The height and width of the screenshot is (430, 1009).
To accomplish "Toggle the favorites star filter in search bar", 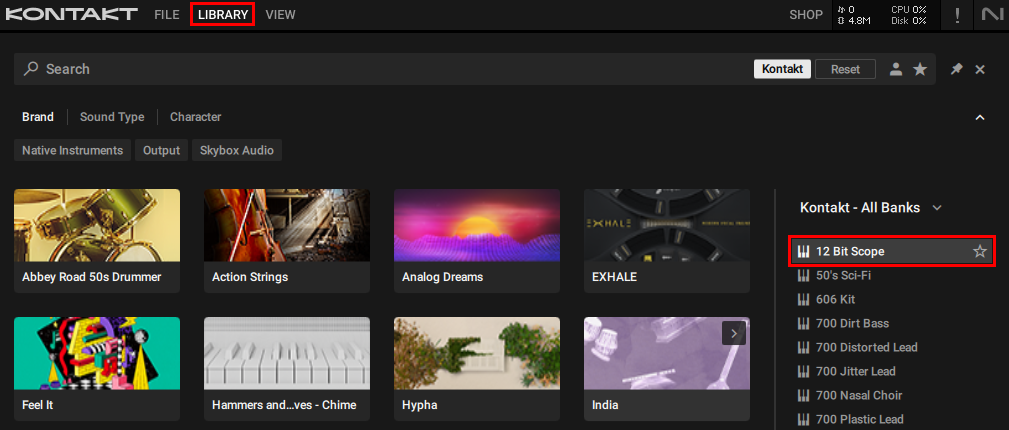I will point(919,69).
